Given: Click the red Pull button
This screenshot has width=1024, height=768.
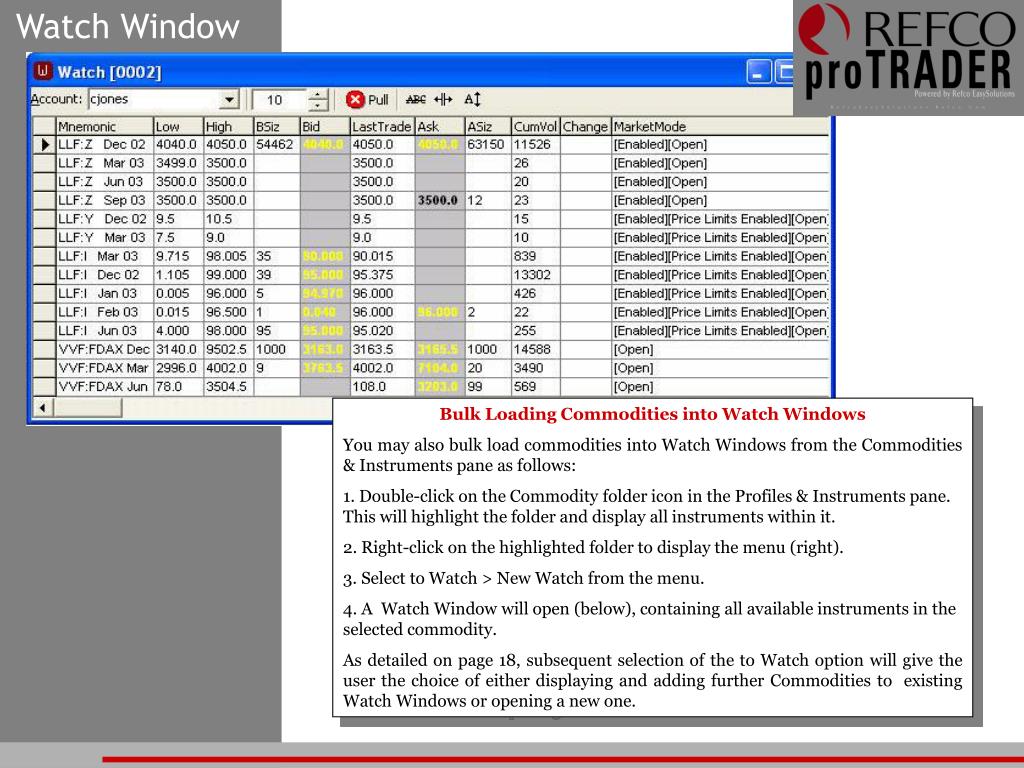Looking at the screenshot, I should 367,99.
